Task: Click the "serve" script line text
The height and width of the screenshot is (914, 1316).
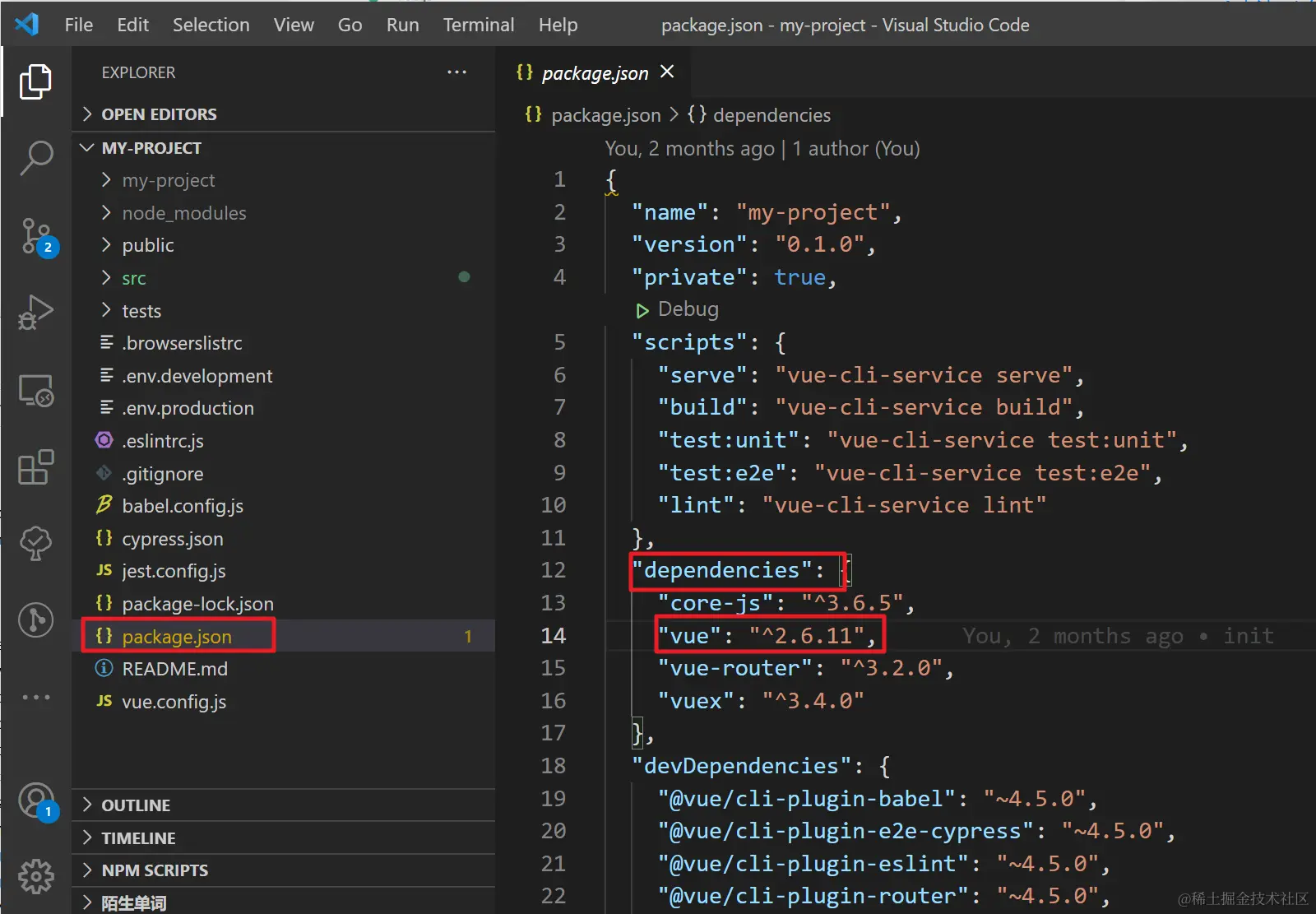Action: click(x=871, y=375)
